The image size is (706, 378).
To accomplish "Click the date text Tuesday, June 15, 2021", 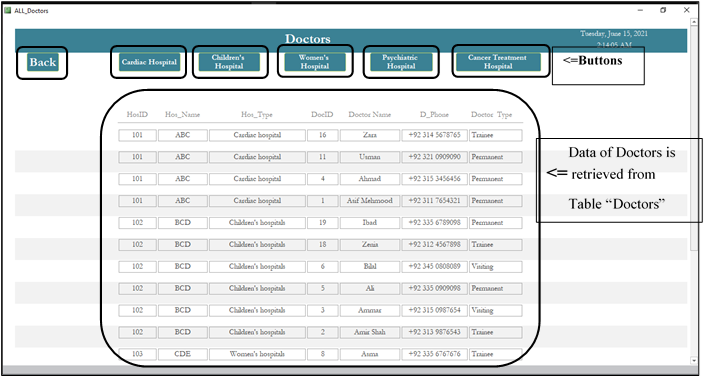I will click(x=614, y=34).
